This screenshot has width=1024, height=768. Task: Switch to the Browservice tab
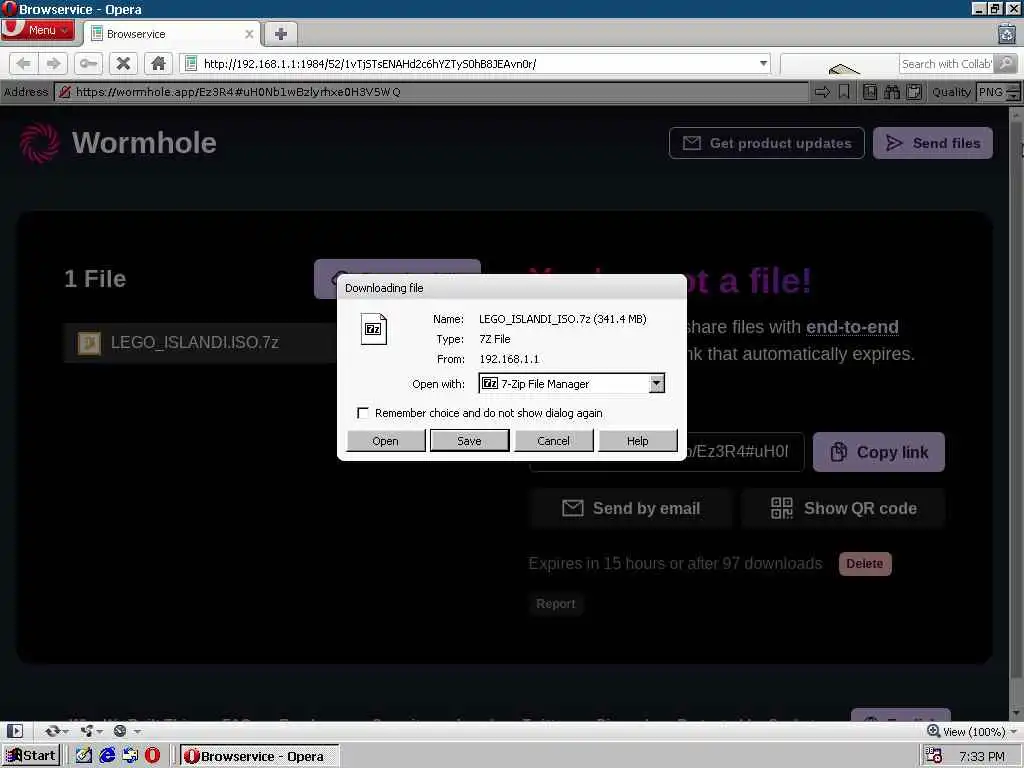(x=172, y=34)
